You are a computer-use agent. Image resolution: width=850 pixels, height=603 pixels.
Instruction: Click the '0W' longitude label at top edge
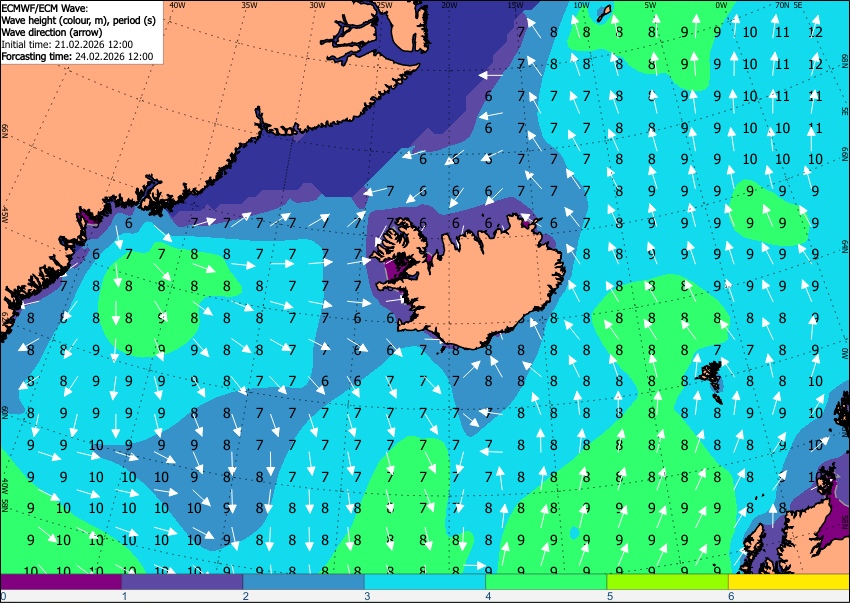pos(721,5)
